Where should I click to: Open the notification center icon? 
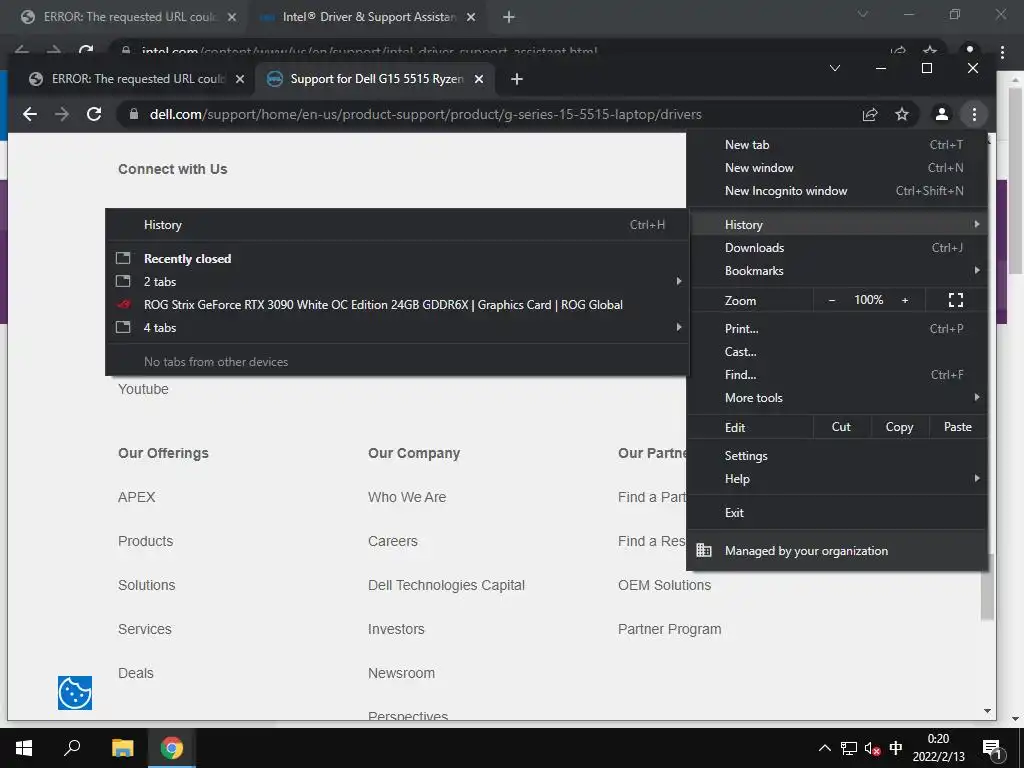992,749
